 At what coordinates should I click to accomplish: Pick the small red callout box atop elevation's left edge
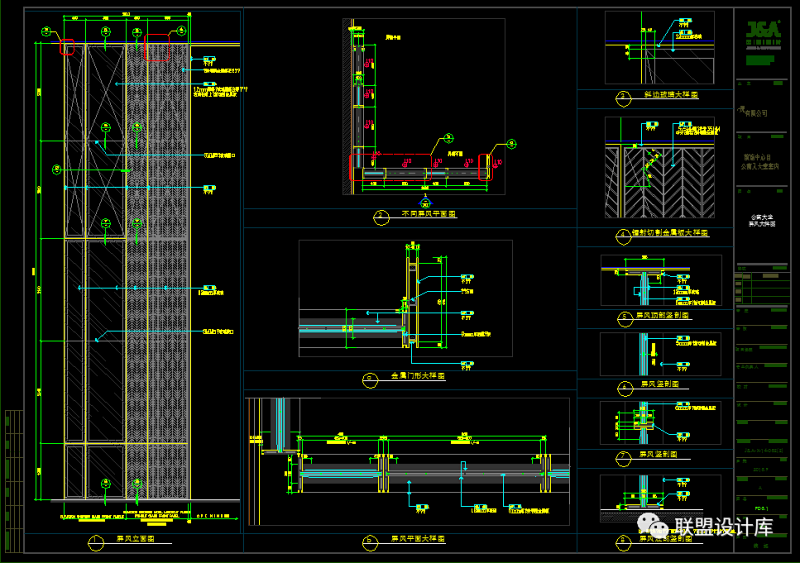(68, 46)
